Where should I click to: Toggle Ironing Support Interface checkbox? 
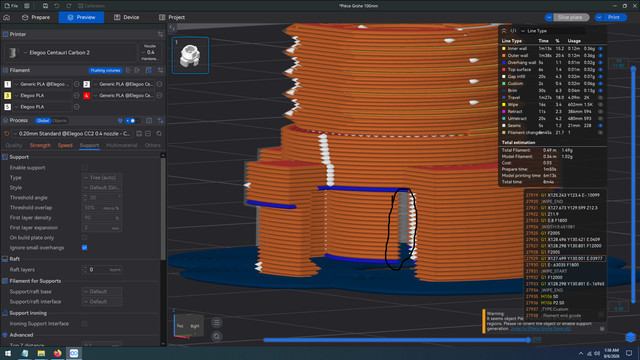pyautogui.click(x=84, y=324)
